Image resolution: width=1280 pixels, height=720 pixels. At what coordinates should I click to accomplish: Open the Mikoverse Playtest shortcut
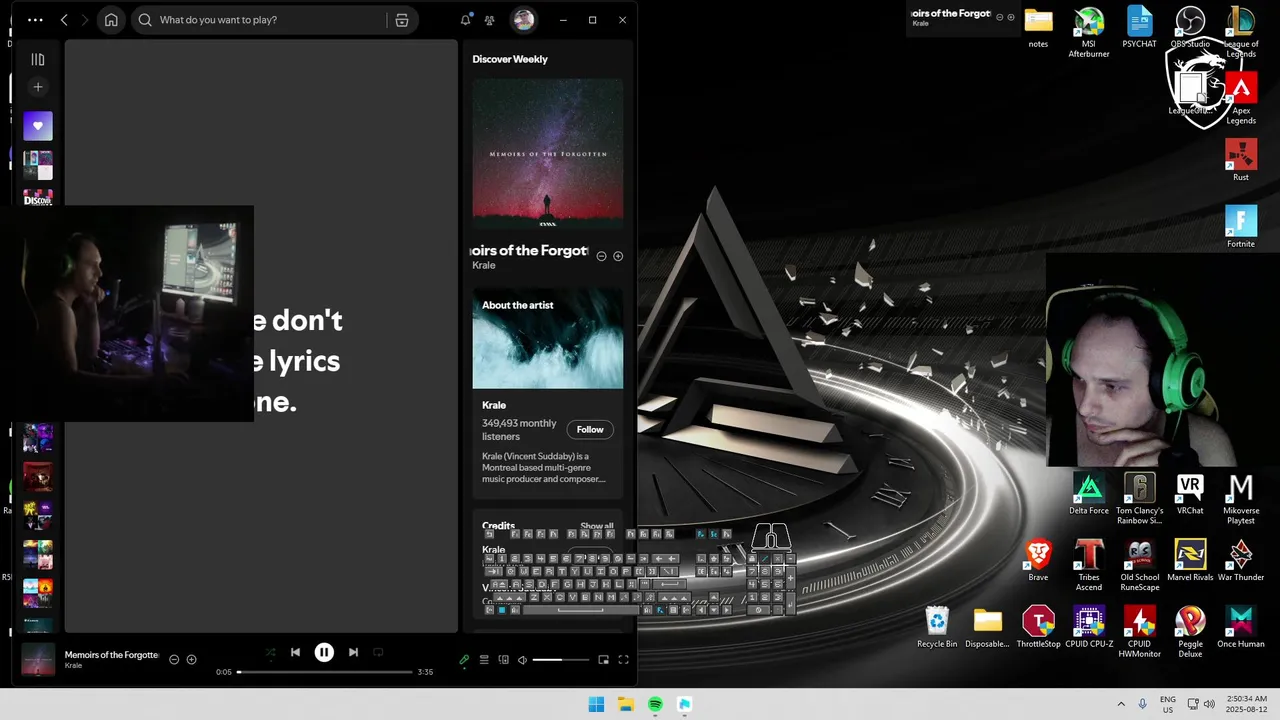pyautogui.click(x=1241, y=498)
